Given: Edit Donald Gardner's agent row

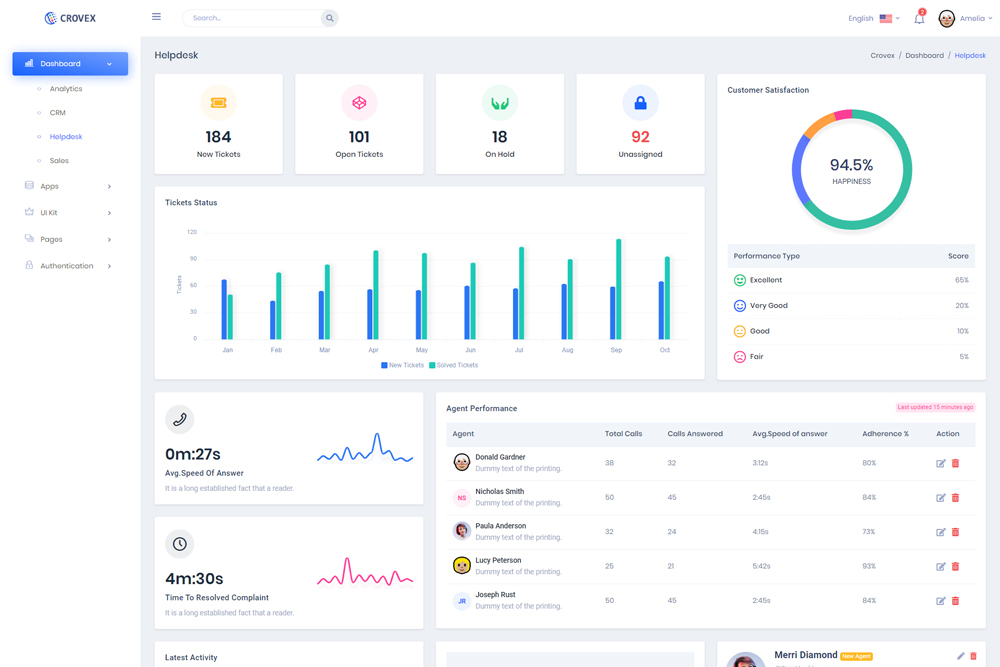Looking at the screenshot, I should [940, 463].
